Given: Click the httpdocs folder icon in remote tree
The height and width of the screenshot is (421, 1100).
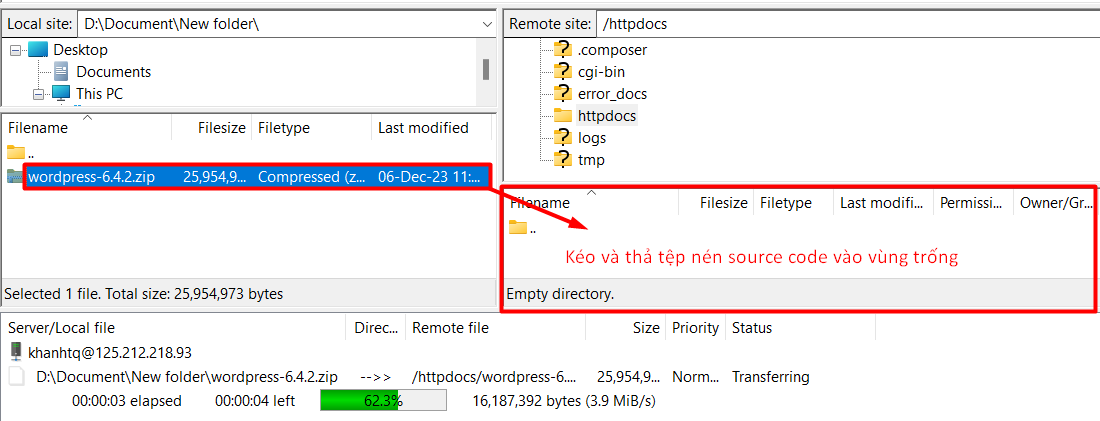Looking at the screenshot, I should 562,116.
